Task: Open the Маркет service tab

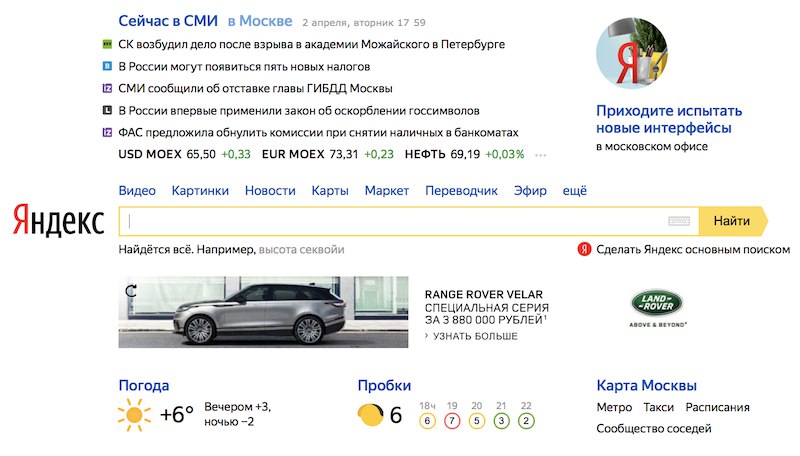Action: click(387, 191)
